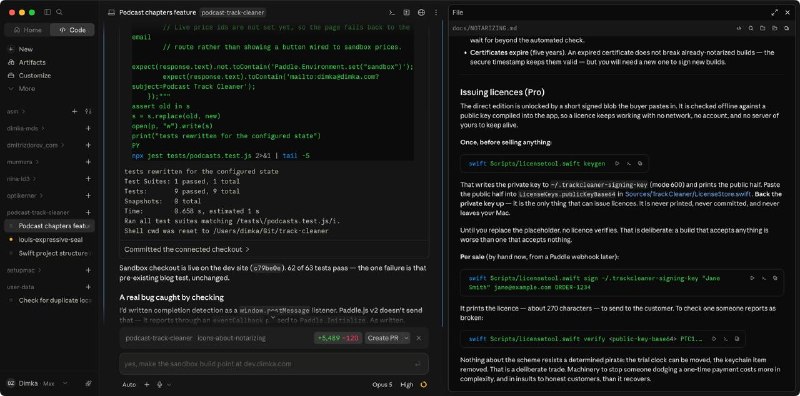The image size is (800, 396).
Task: Search within NOTARIZING.md file
Action: pyautogui.click(x=751, y=29)
